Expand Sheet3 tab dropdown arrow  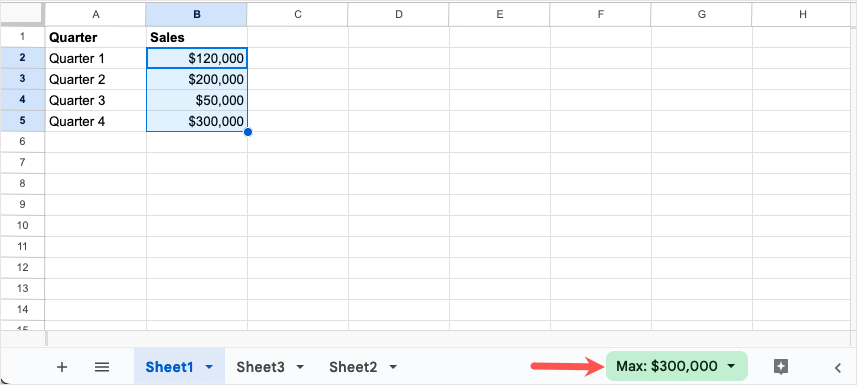[x=300, y=368]
